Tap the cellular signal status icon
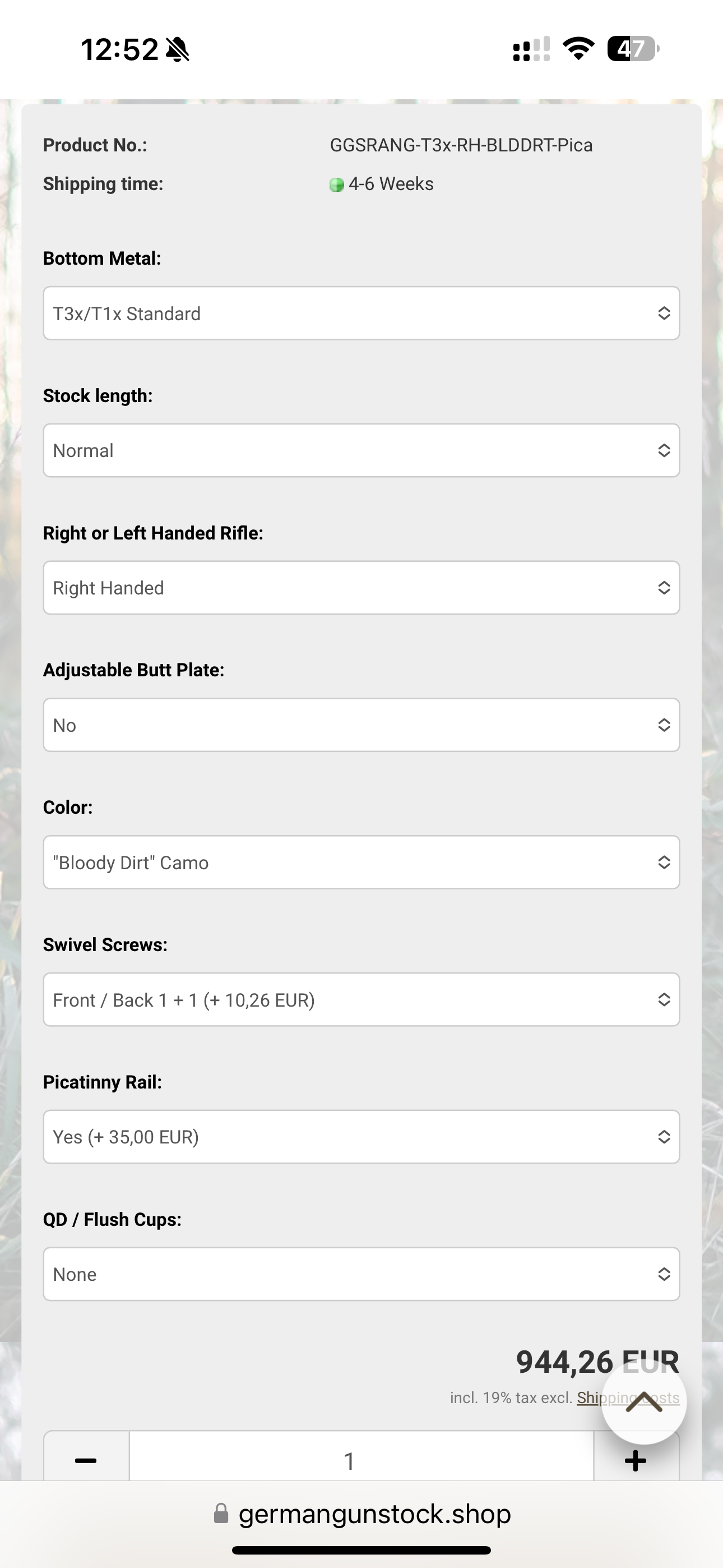Screen dimensions: 723x1568 531,49
